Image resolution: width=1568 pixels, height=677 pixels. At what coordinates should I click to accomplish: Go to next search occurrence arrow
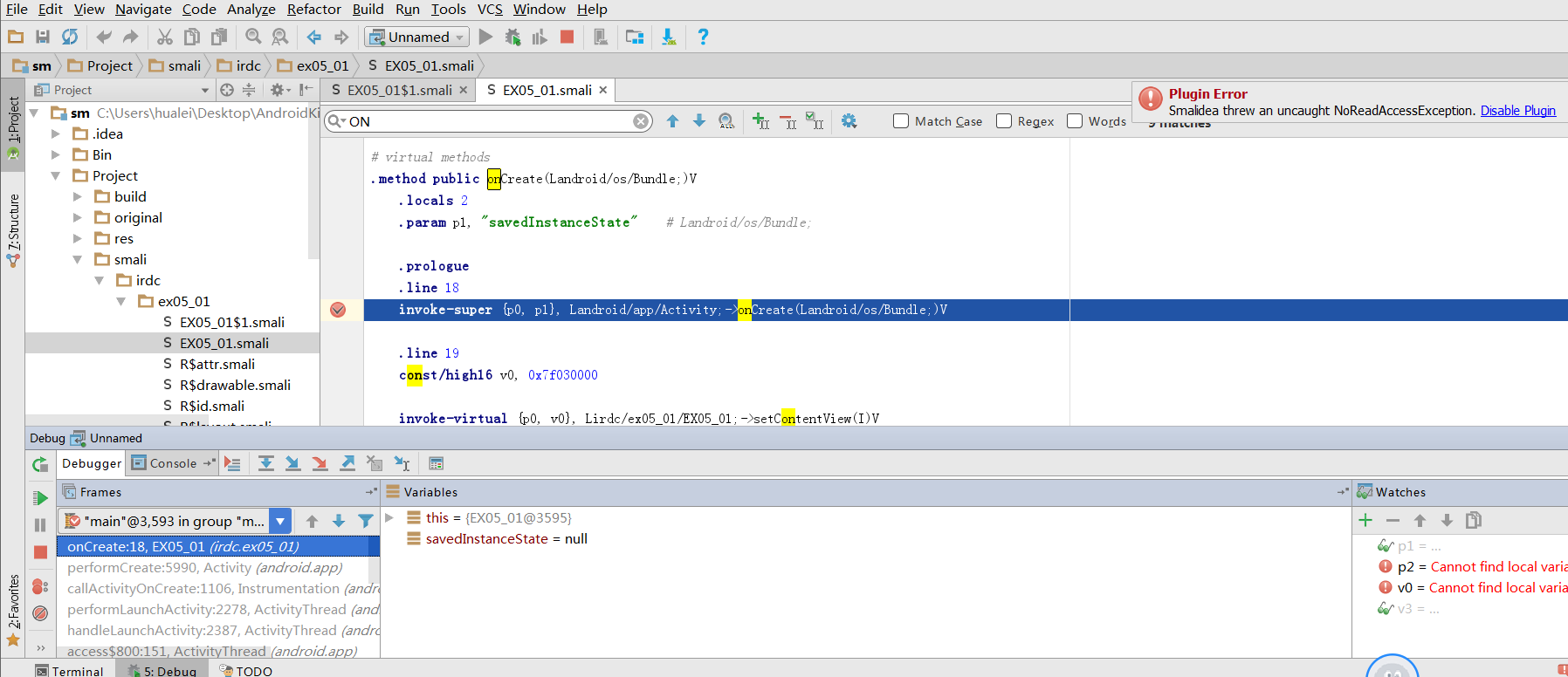click(699, 121)
